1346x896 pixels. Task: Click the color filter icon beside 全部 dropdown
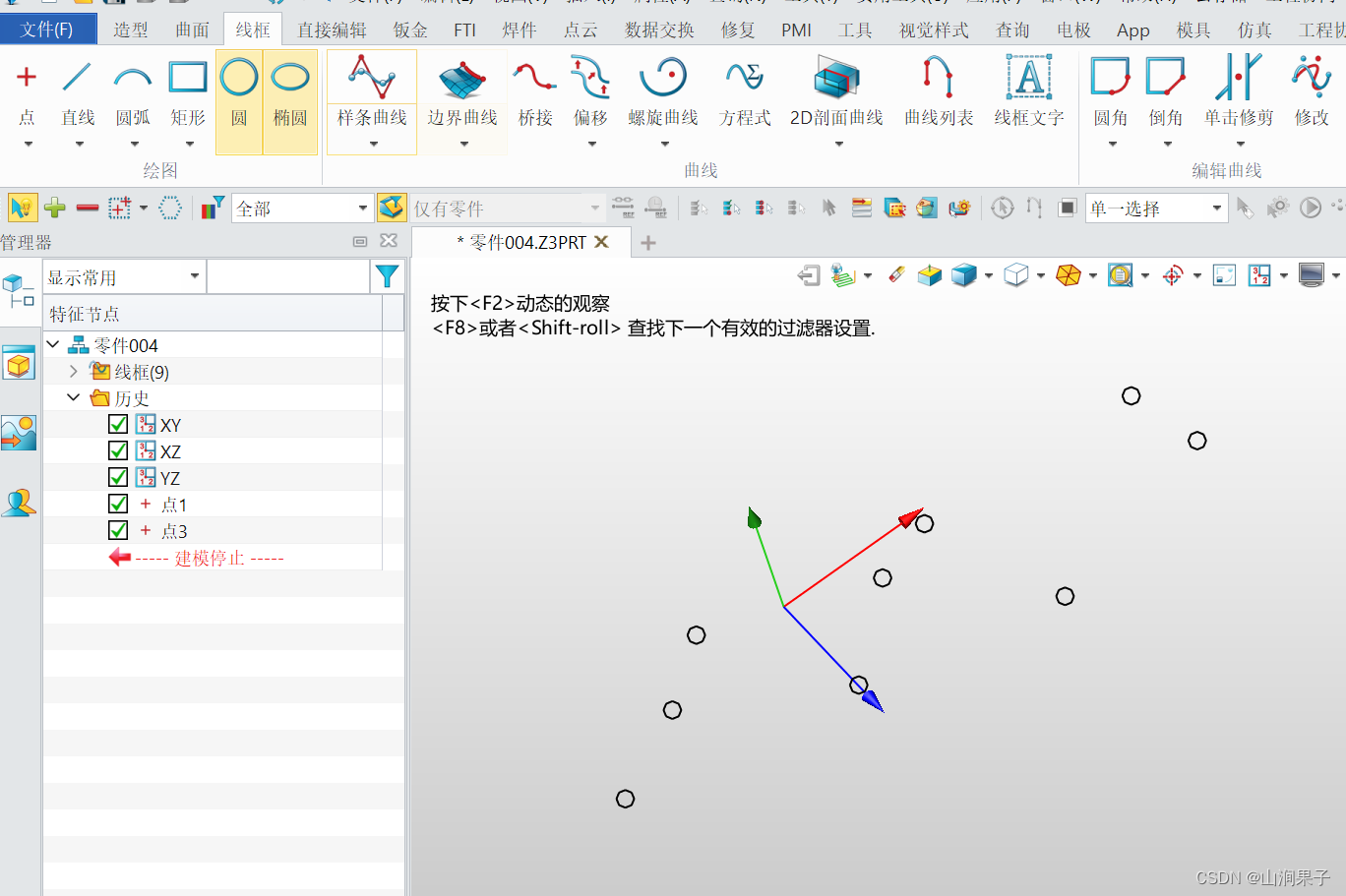pos(213,208)
